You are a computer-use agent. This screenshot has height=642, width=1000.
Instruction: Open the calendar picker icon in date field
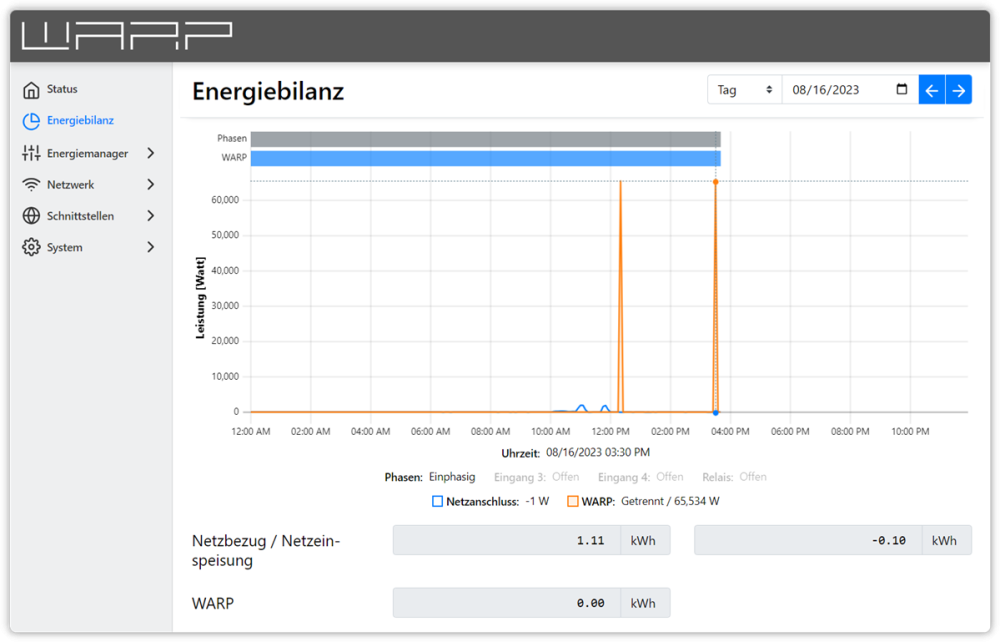click(x=902, y=90)
